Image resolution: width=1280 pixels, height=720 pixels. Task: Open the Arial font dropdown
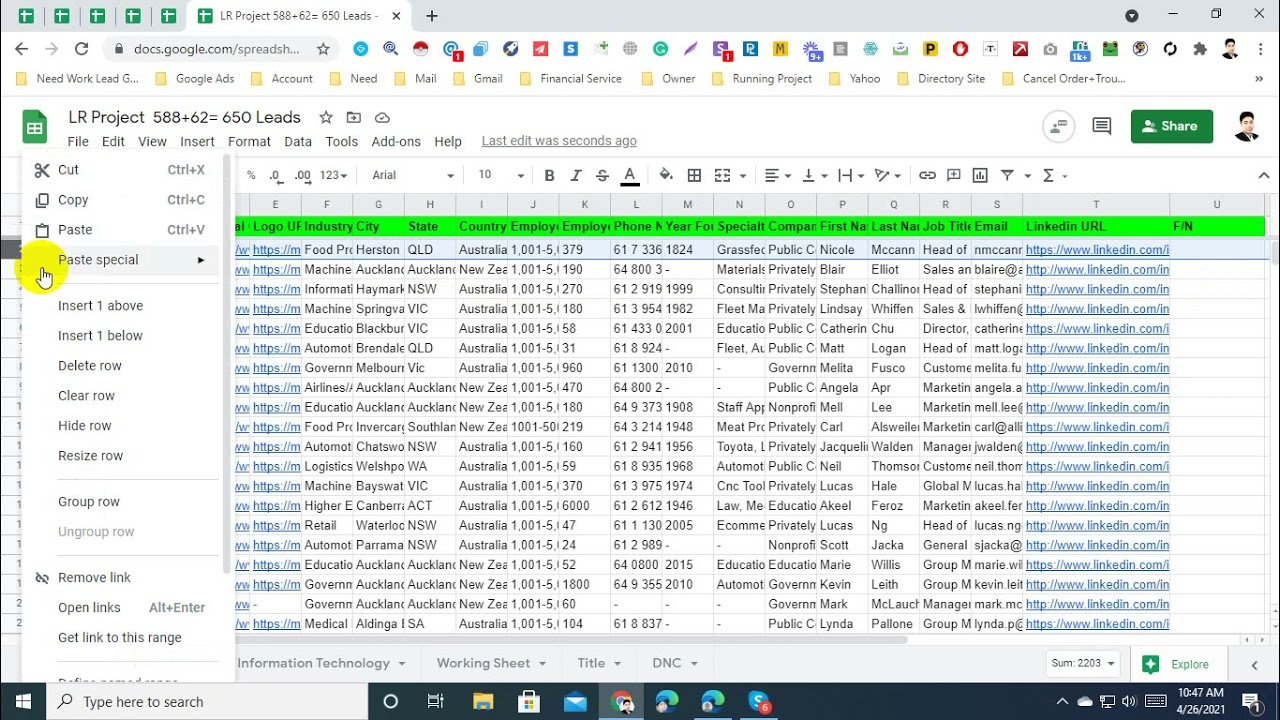412,175
